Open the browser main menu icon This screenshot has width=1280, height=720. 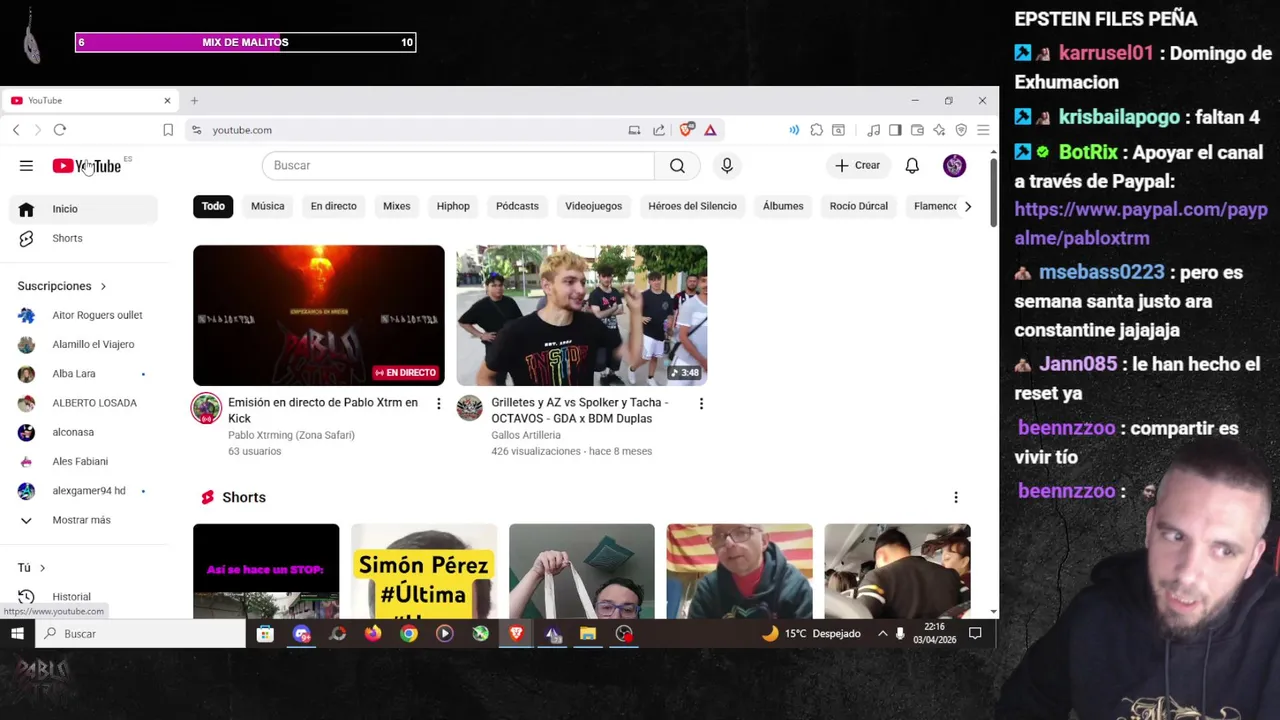(983, 130)
